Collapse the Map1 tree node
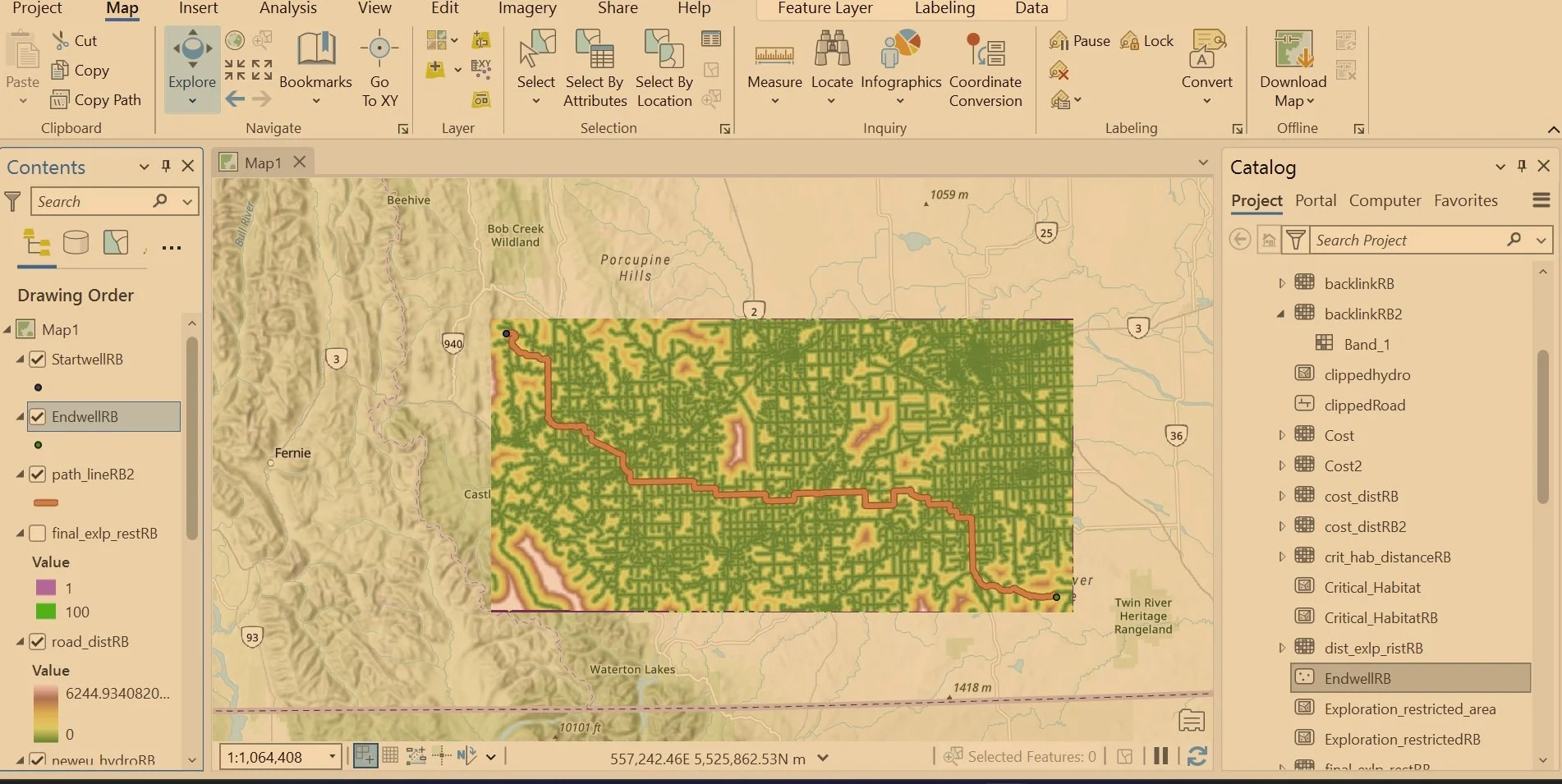This screenshot has height=784, width=1562. click(x=7, y=329)
